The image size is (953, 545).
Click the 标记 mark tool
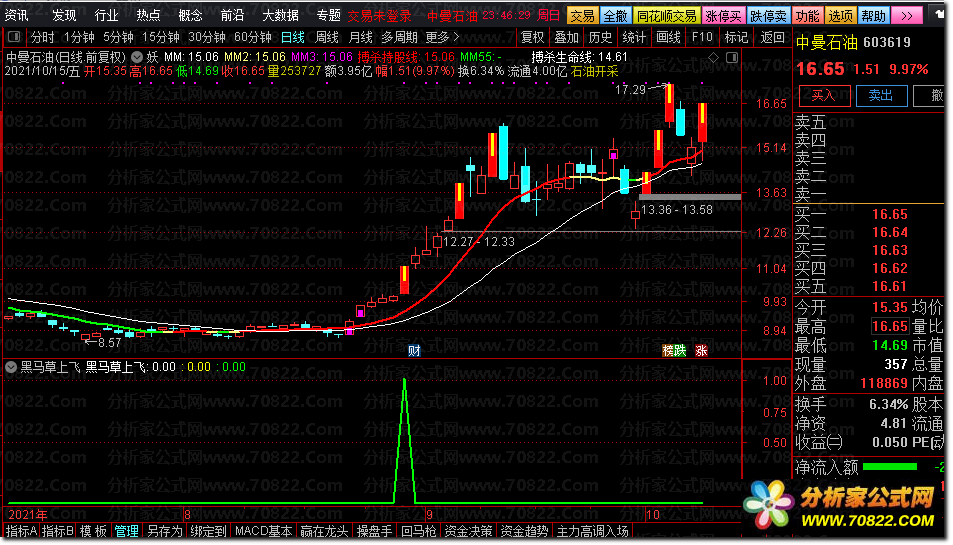(x=736, y=37)
